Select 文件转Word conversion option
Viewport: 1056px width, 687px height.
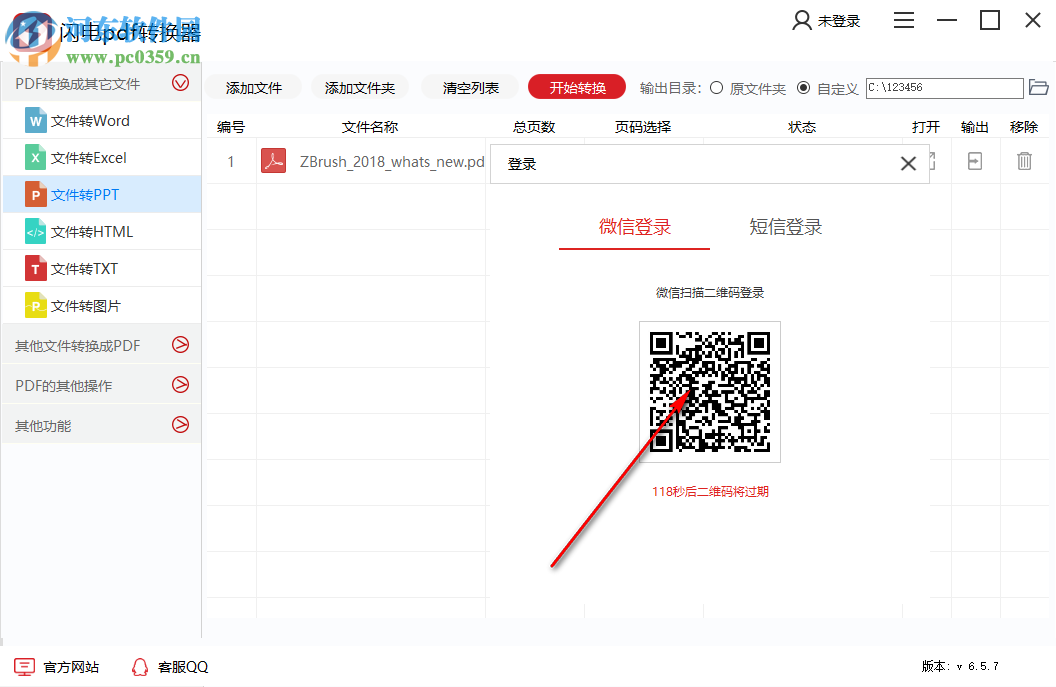[102, 121]
